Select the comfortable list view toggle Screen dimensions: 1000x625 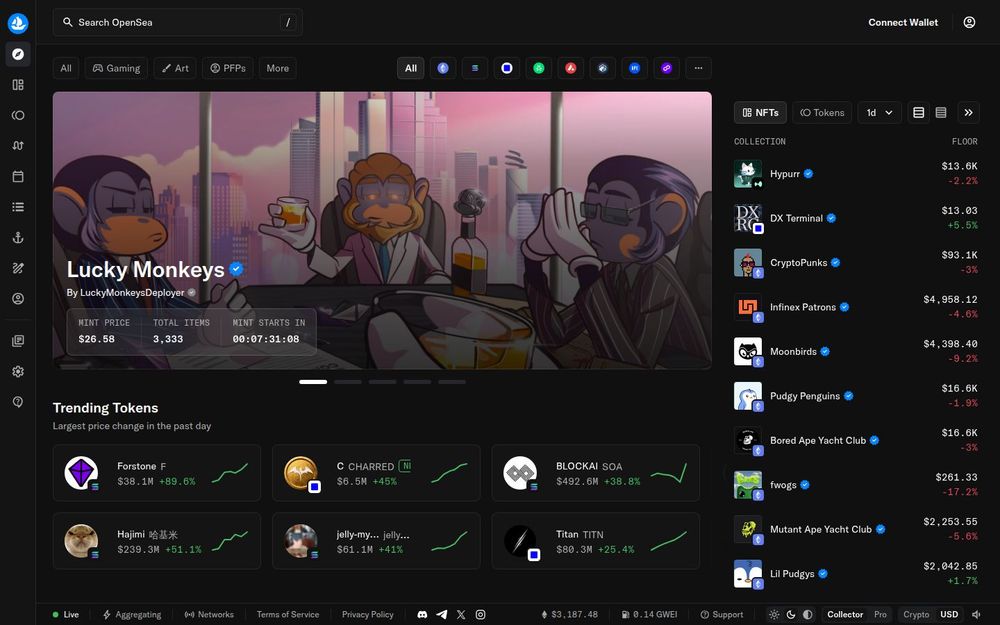(x=918, y=112)
